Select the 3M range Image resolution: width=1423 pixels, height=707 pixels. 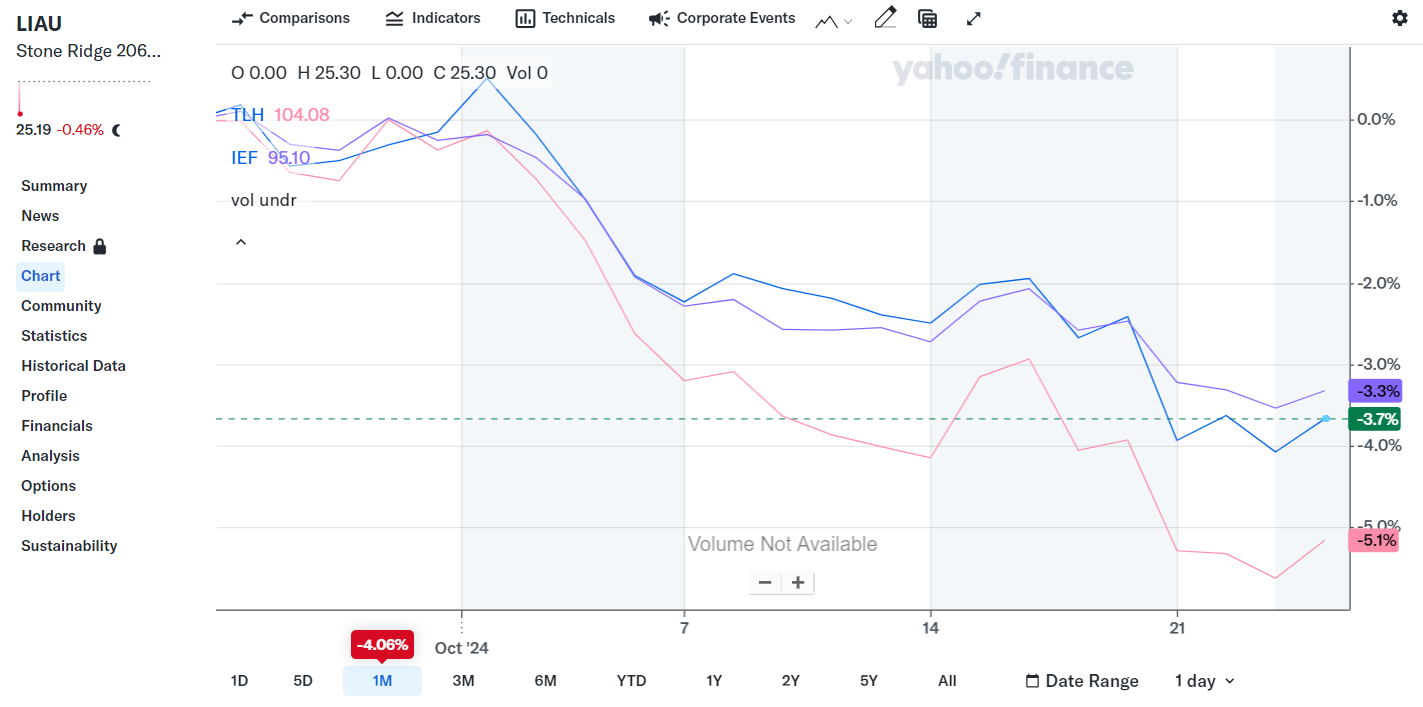coord(463,681)
